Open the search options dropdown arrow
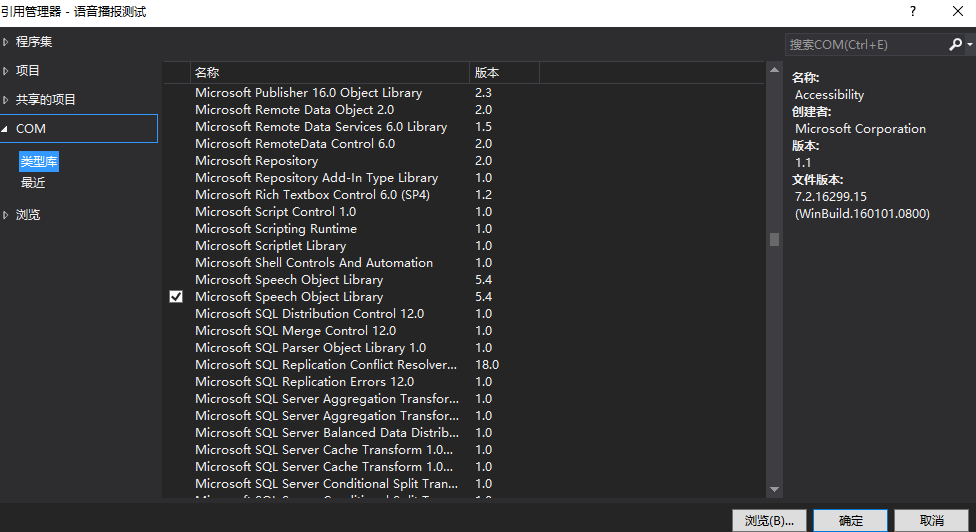Screen dimensions: 976x532 pyautogui.click(x=970, y=44)
